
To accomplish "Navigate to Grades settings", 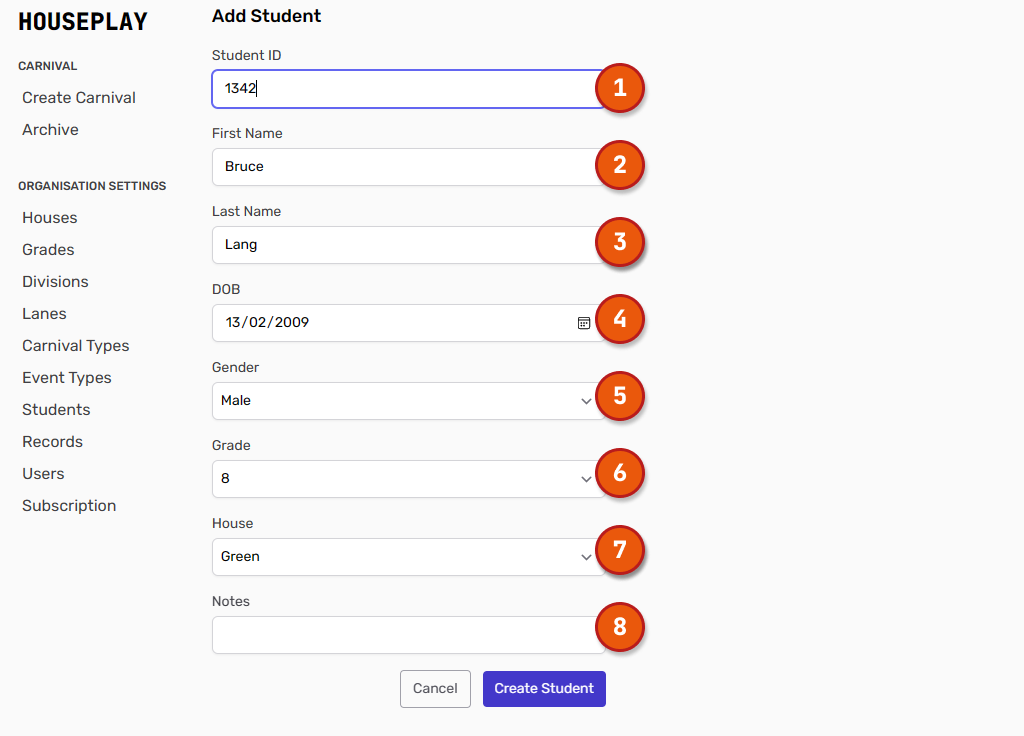I will point(48,250).
